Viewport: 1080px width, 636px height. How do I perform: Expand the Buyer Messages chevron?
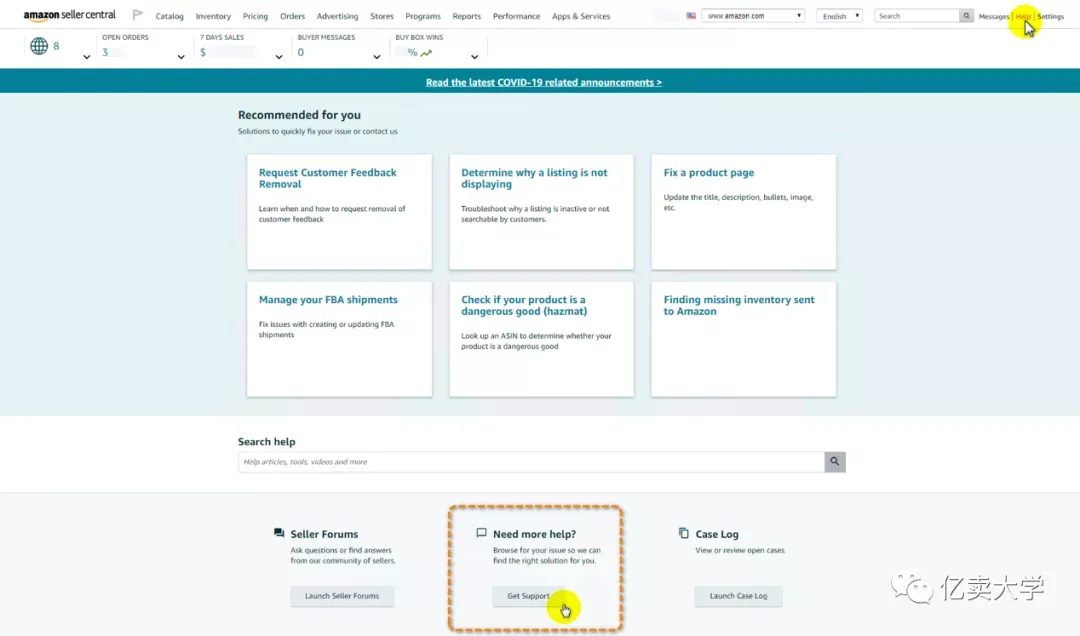pos(377,57)
